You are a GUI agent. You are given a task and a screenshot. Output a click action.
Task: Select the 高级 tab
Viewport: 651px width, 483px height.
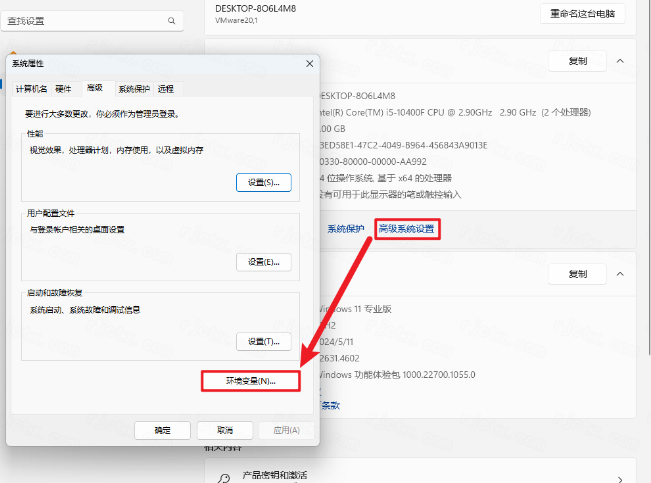pyautogui.click(x=94, y=88)
